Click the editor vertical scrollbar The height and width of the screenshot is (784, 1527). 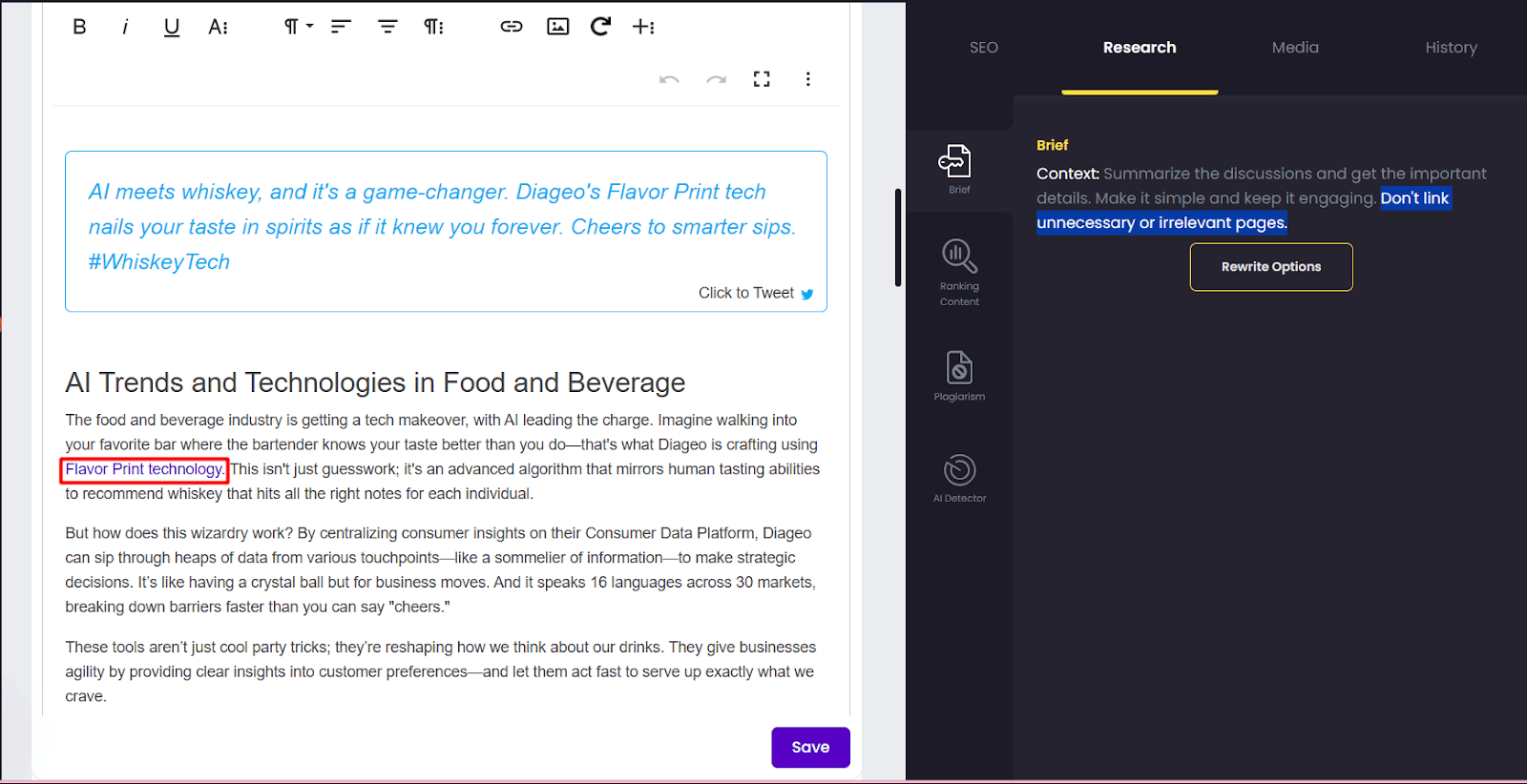click(x=898, y=237)
